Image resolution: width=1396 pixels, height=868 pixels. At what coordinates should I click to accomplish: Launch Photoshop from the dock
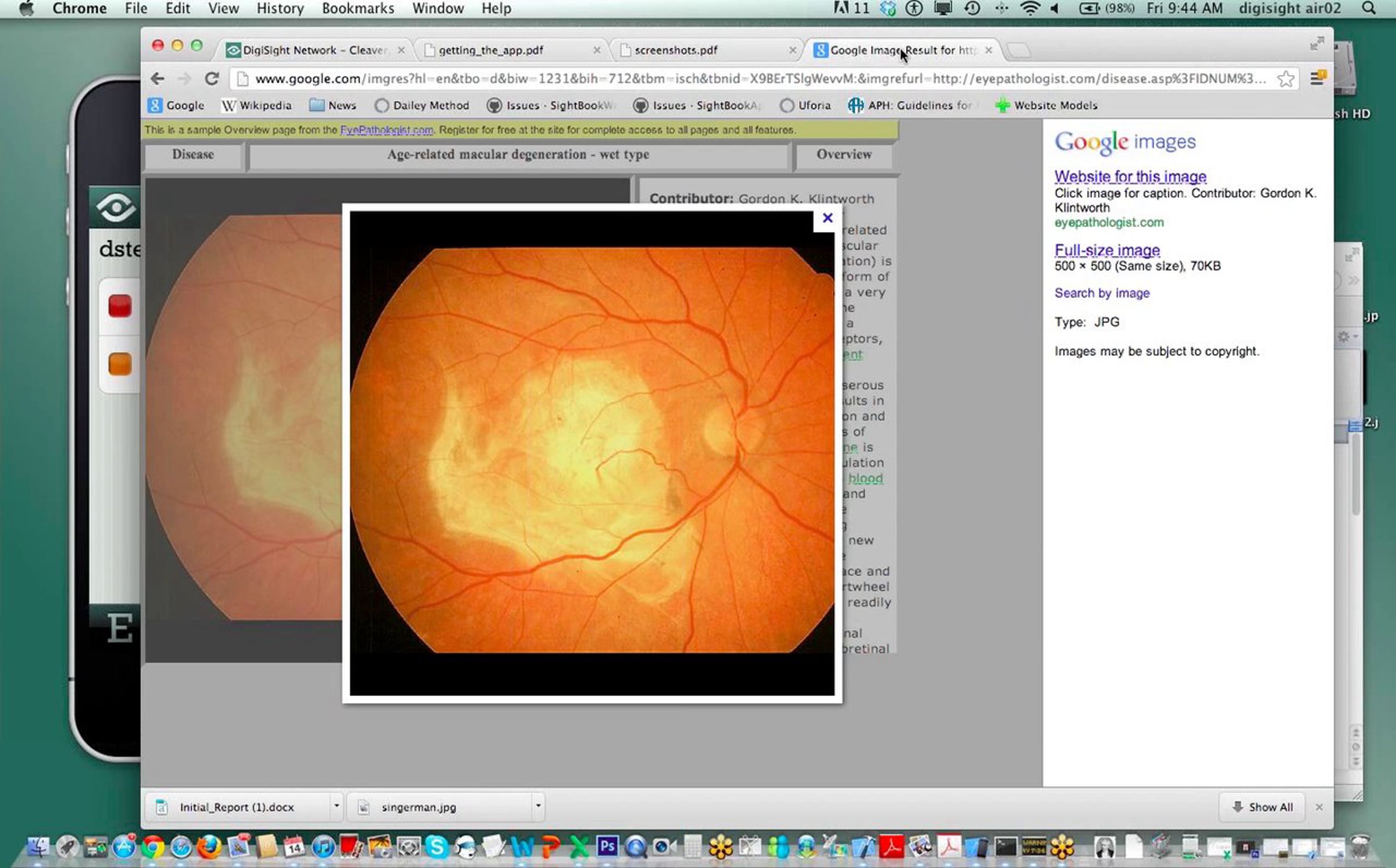(607, 846)
